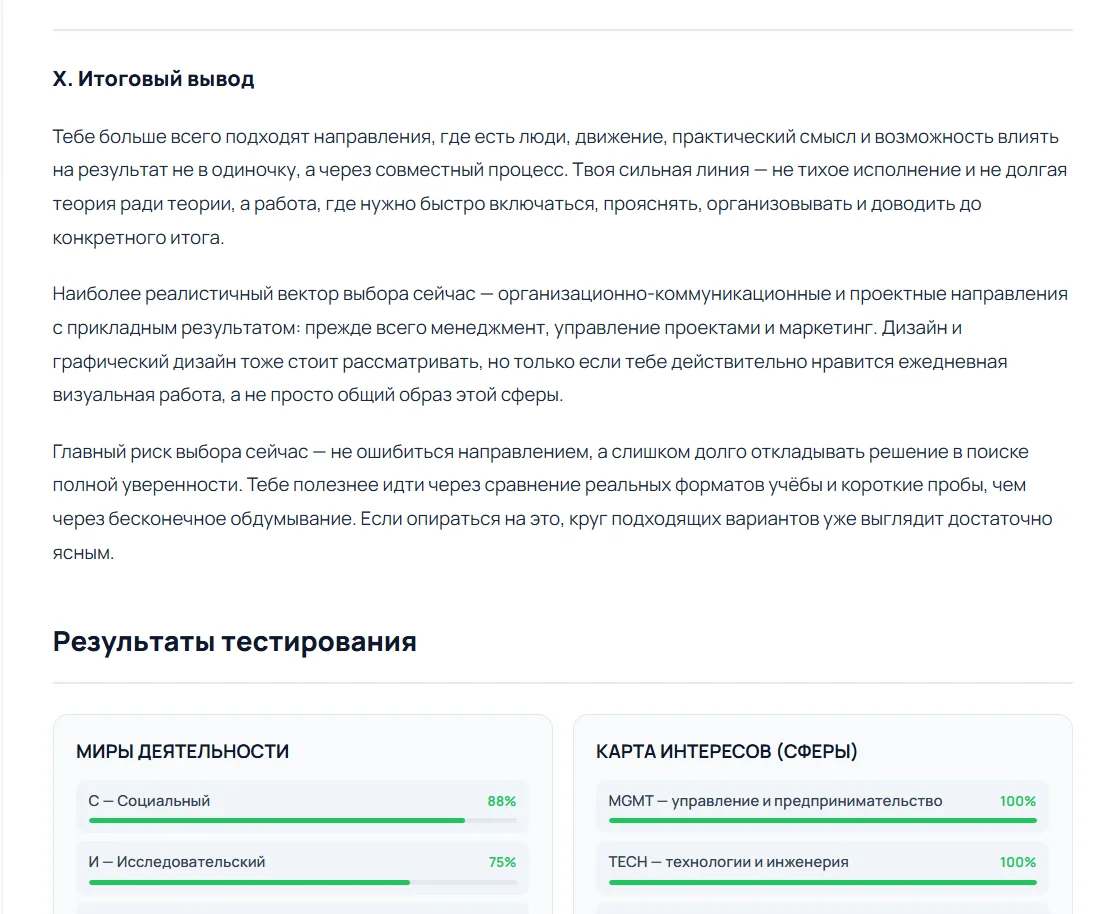
Task: Click the TECH row progress bar
Action: 823,882
